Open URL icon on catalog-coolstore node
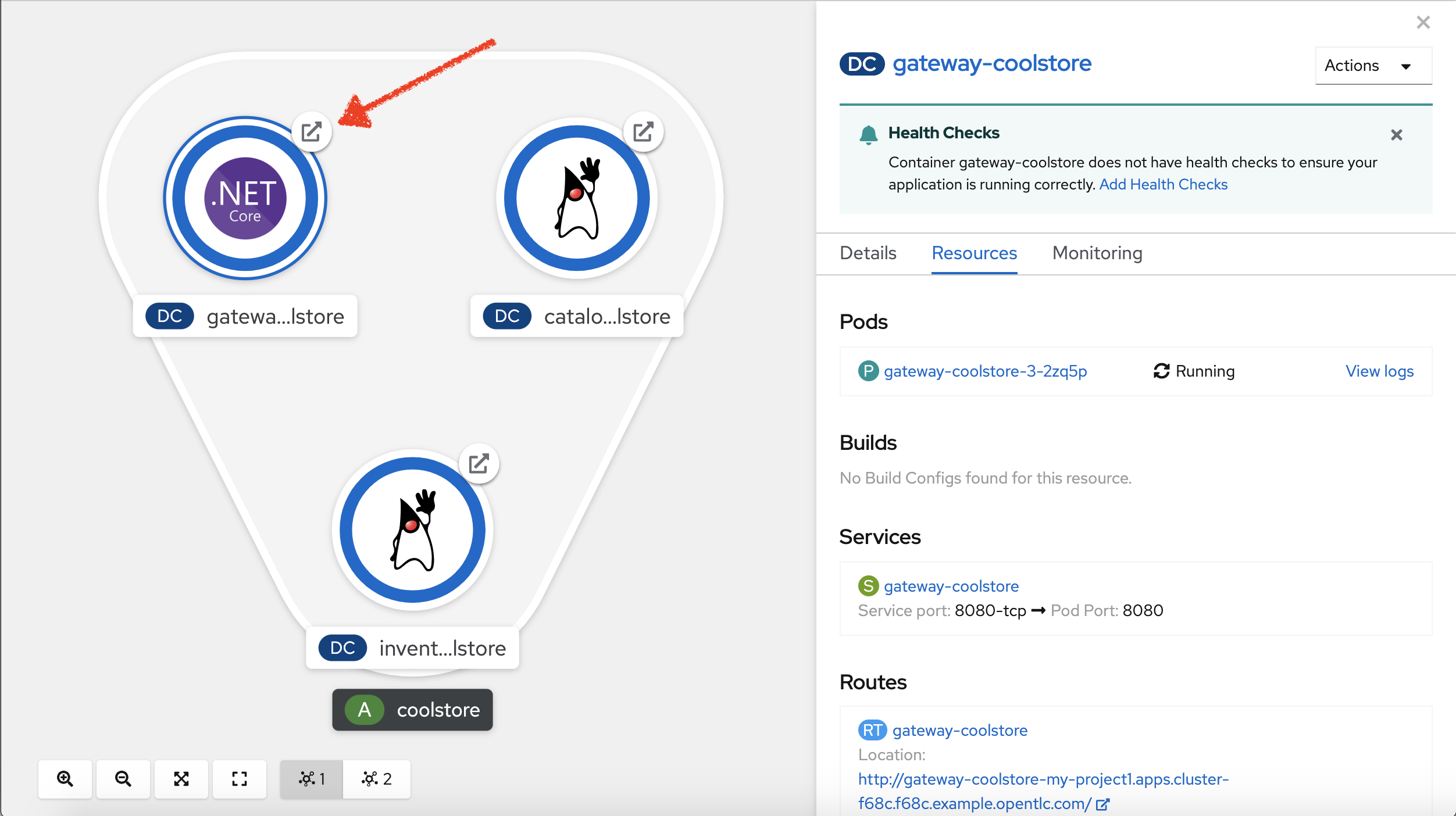The width and height of the screenshot is (1456, 816). 643,132
